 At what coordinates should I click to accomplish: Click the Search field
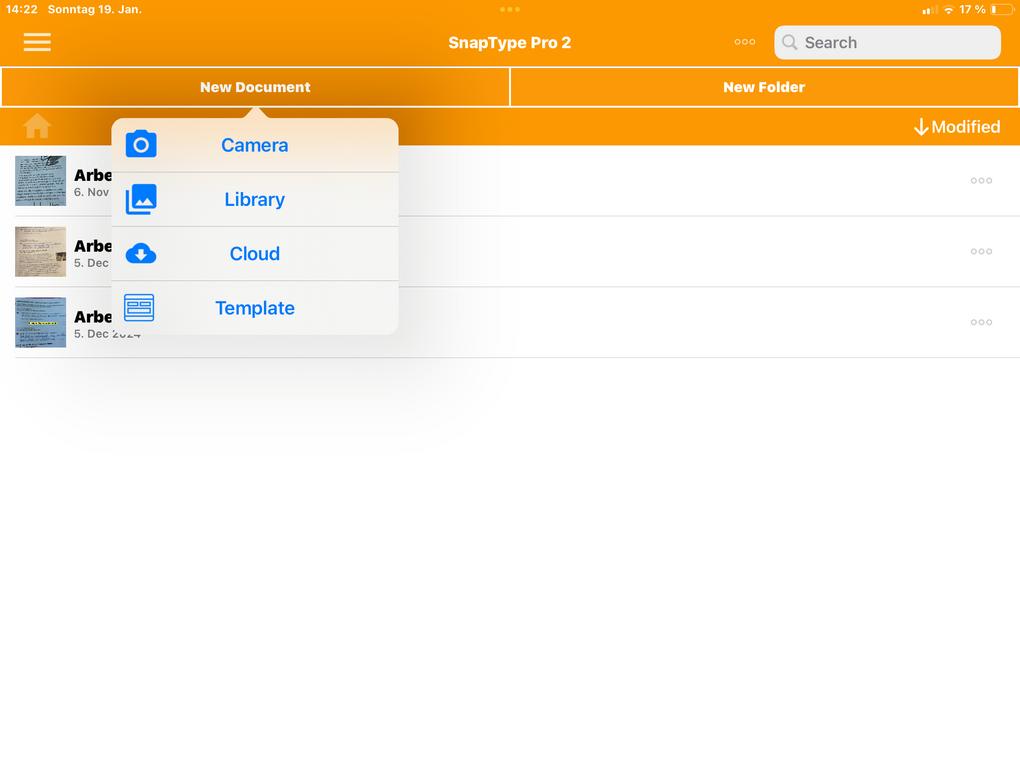pyautogui.click(x=887, y=43)
